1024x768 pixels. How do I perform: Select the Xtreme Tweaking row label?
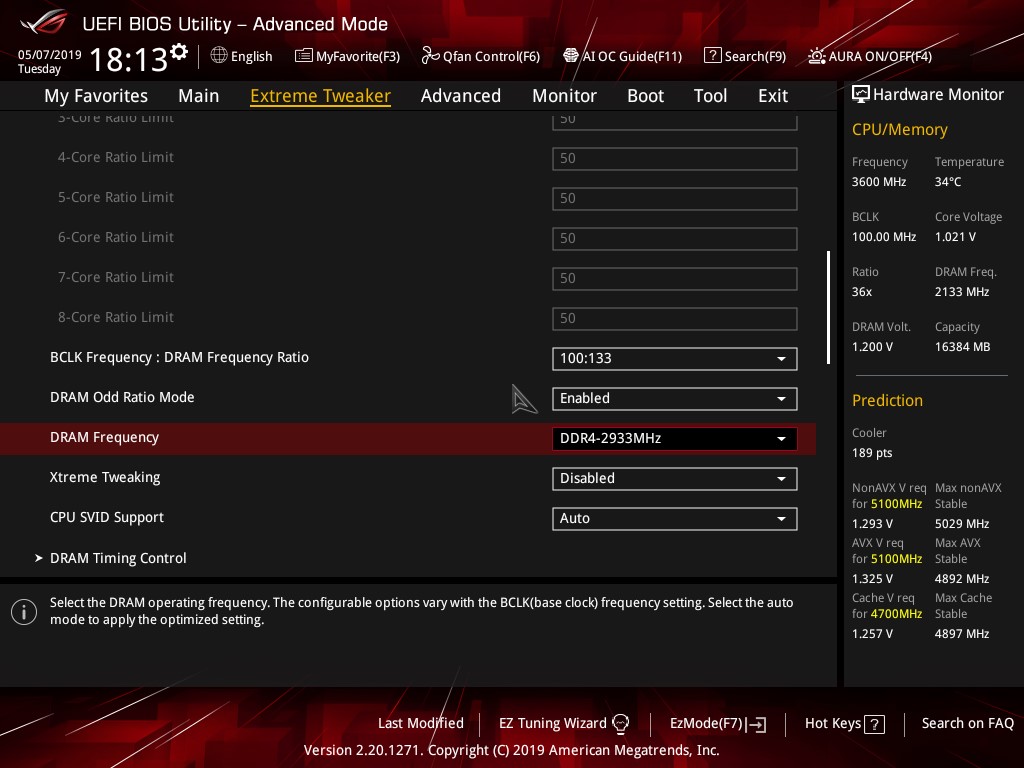coord(105,477)
